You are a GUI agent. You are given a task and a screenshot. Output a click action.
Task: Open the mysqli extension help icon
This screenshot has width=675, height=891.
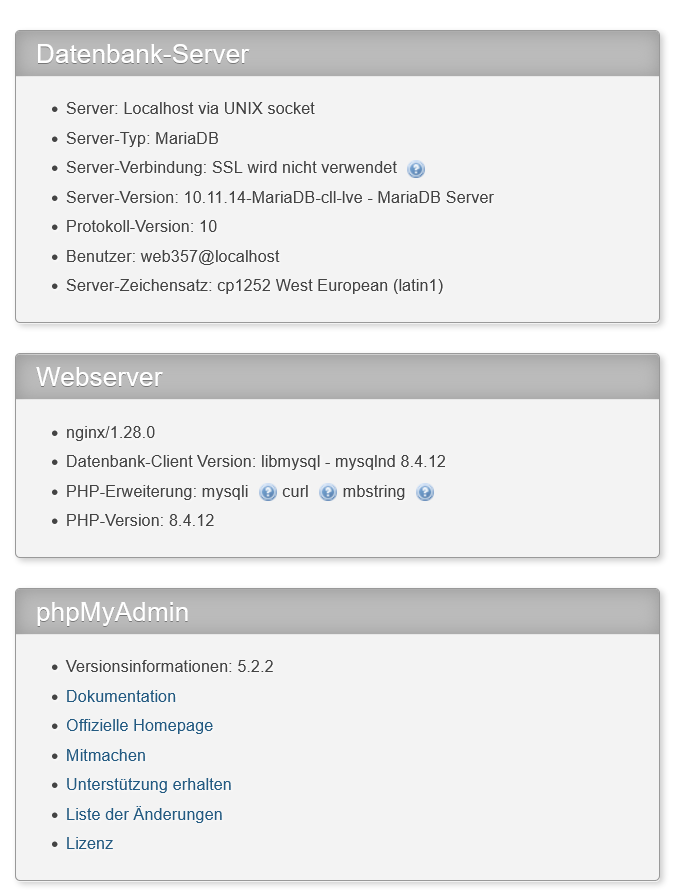pos(266,492)
